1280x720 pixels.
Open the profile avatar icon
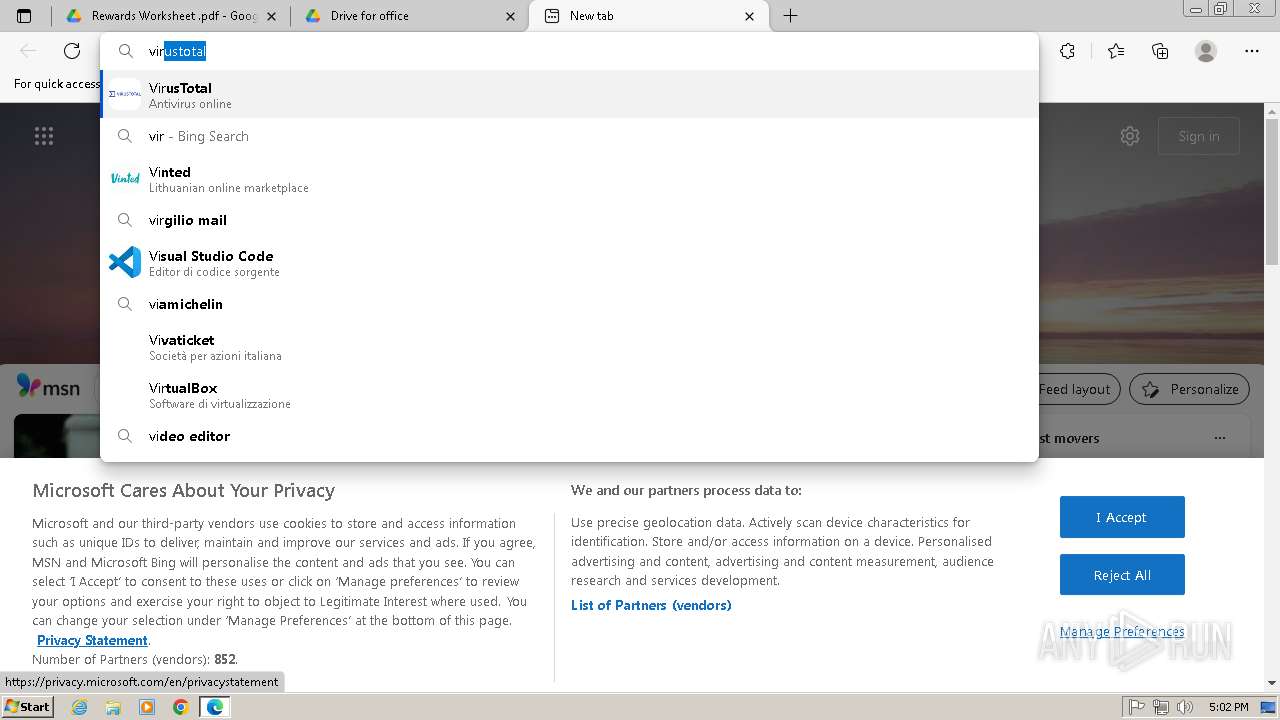pos(1206,51)
